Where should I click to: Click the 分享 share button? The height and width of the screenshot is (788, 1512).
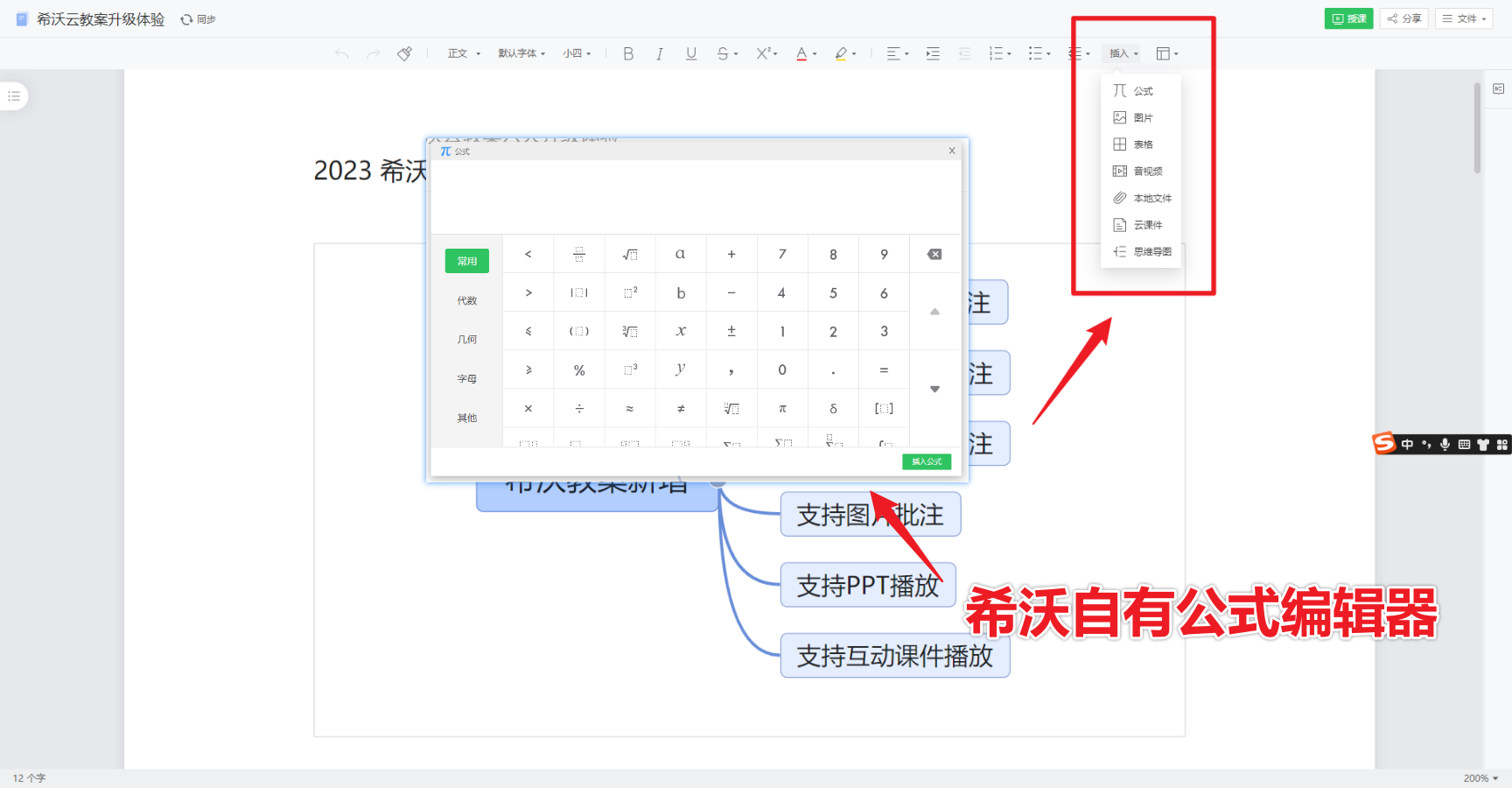pyautogui.click(x=1404, y=18)
